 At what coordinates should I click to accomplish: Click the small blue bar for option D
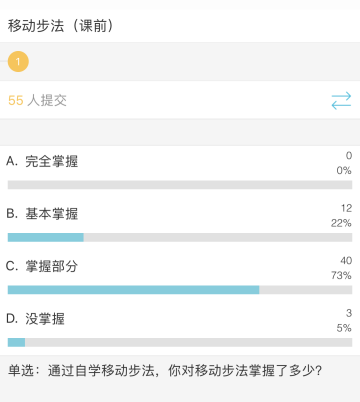[x=16, y=342]
